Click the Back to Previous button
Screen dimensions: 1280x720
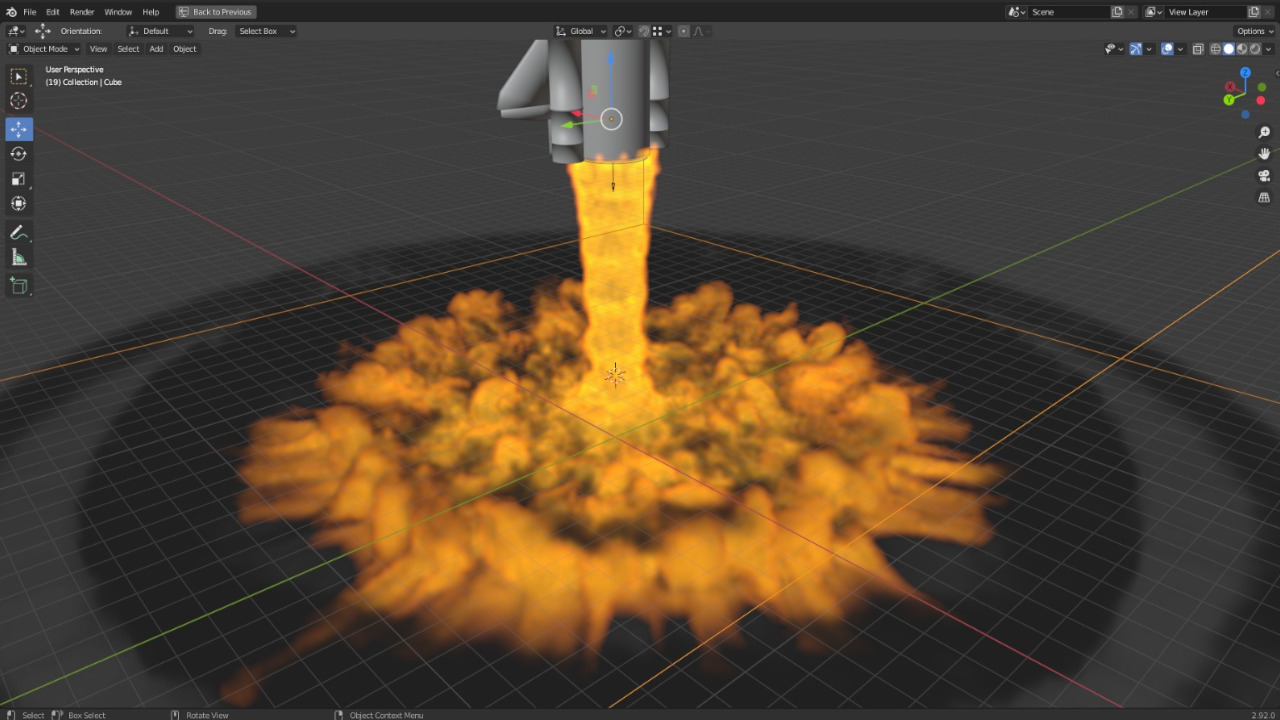point(216,11)
